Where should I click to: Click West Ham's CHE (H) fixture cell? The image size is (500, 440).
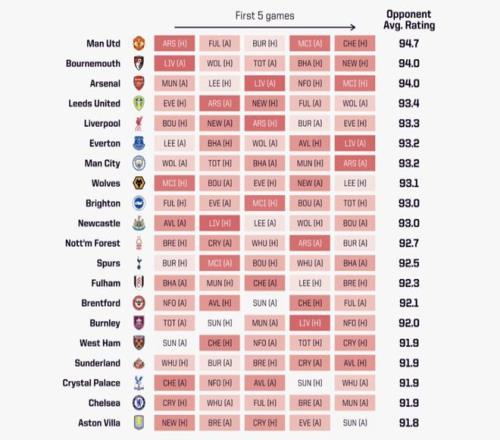pyautogui.click(x=220, y=343)
